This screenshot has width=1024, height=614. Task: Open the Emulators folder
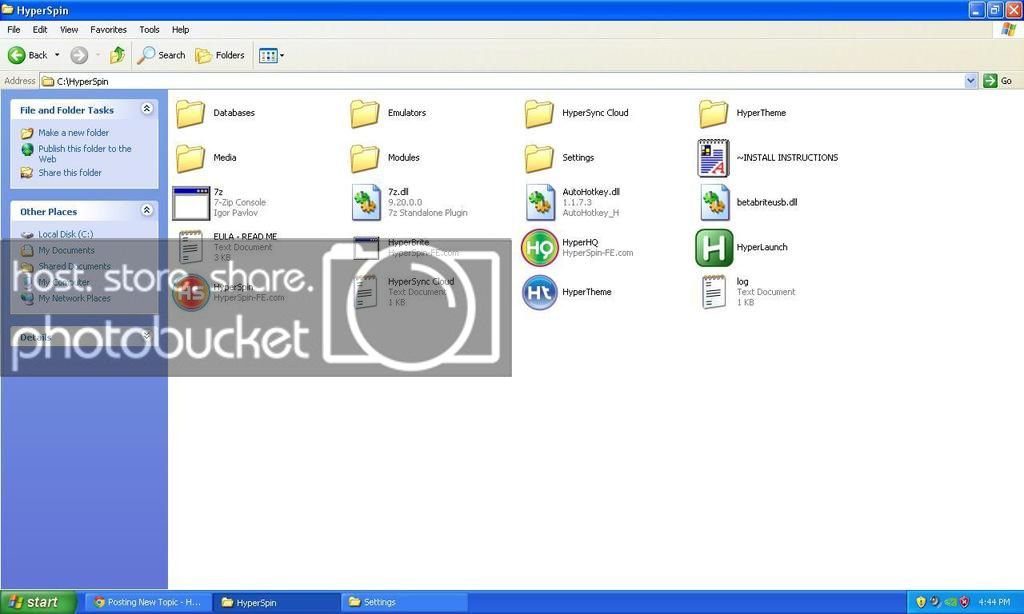coord(365,114)
